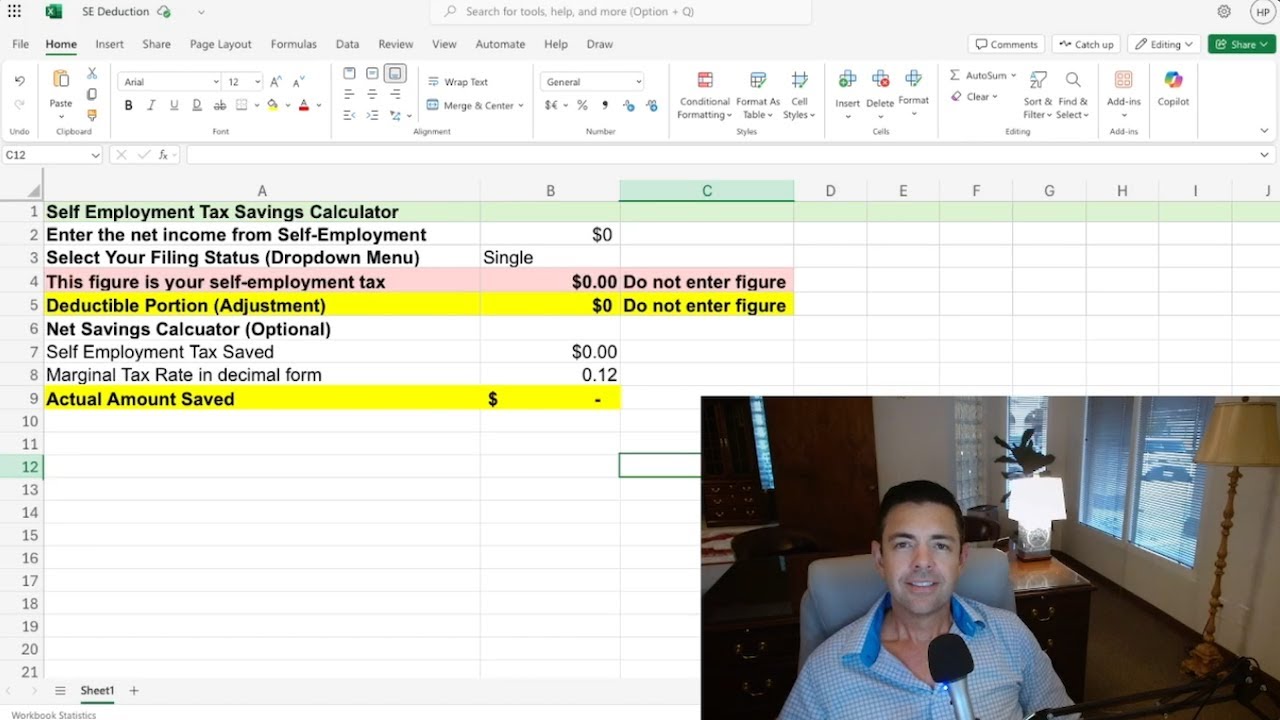
Task: Toggle Wrap Text
Action: click(458, 82)
